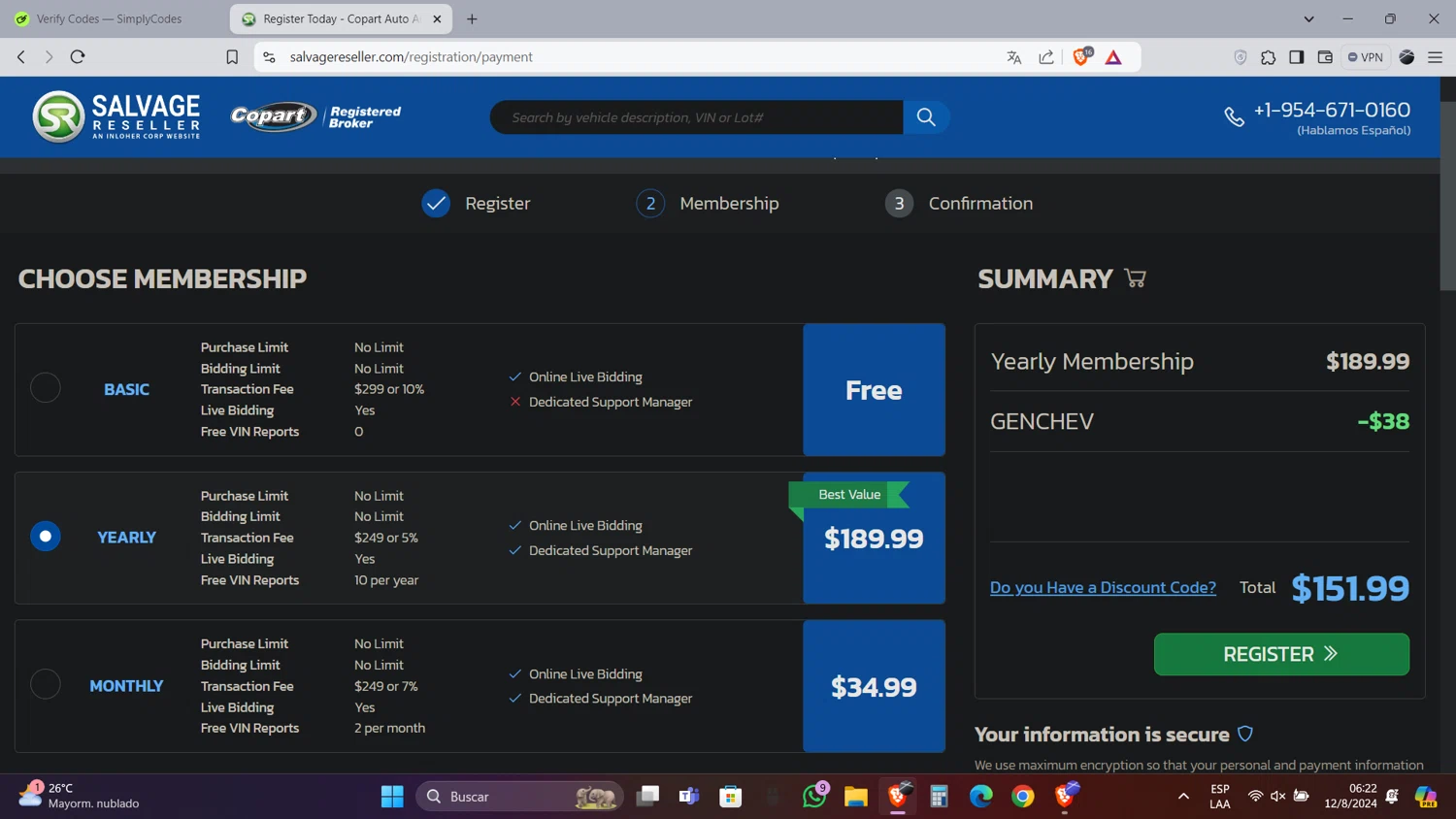Open the translate page icon

(x=1014, y=57)
